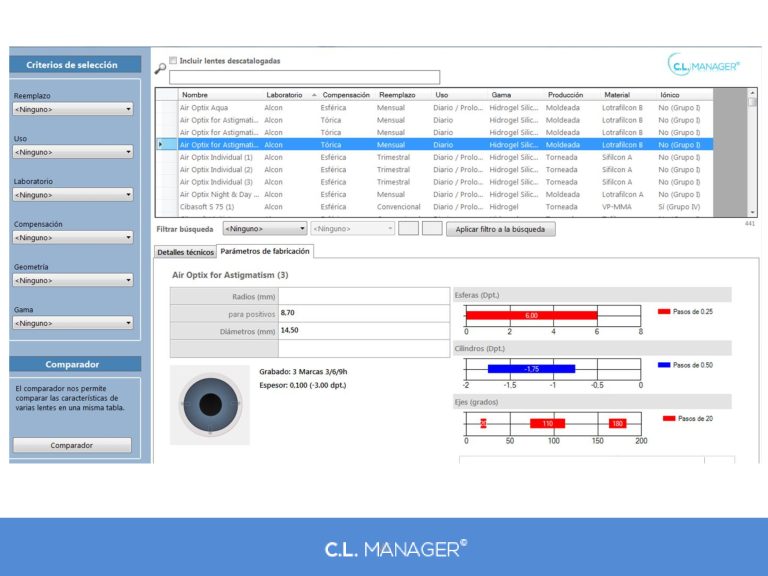Image resolution: width=768 pixels, height=576 pixels.
Task: Enable Incluir lentes descatalogadas checkbox
Action: coord(173,60)
